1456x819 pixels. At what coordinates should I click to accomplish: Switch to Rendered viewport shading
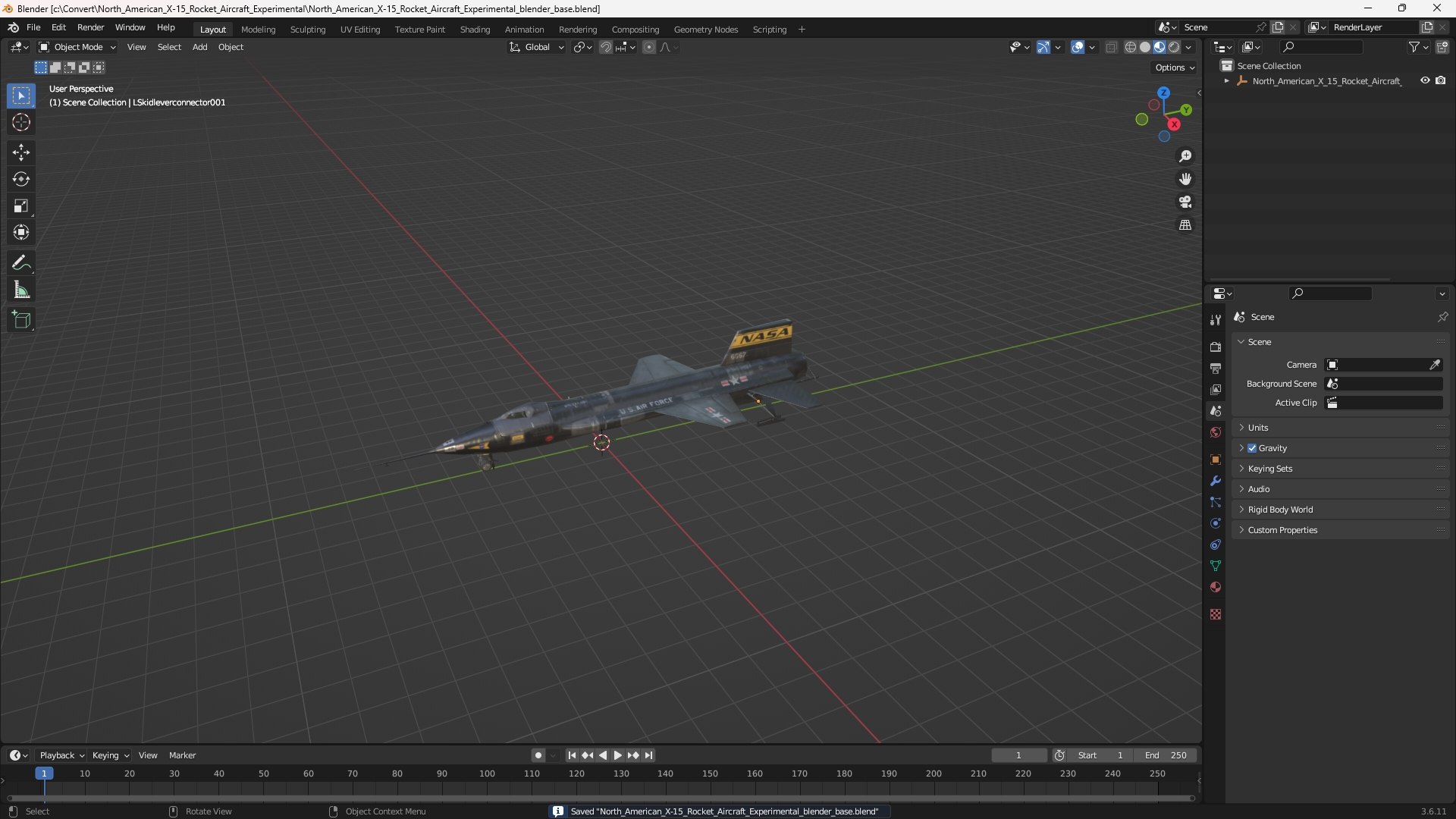(x=1174, y=47)
